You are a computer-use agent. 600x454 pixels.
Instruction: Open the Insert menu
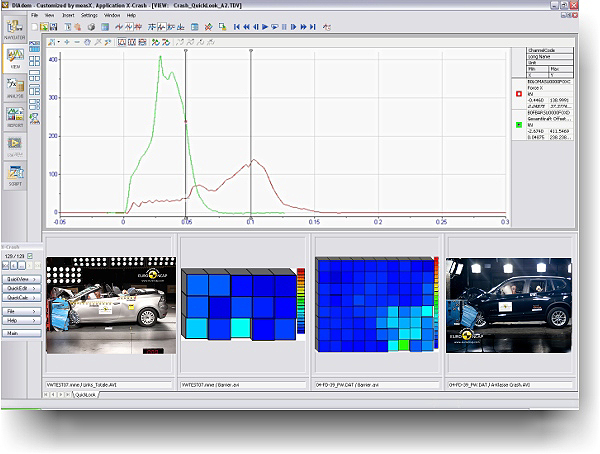pos(68,15)
